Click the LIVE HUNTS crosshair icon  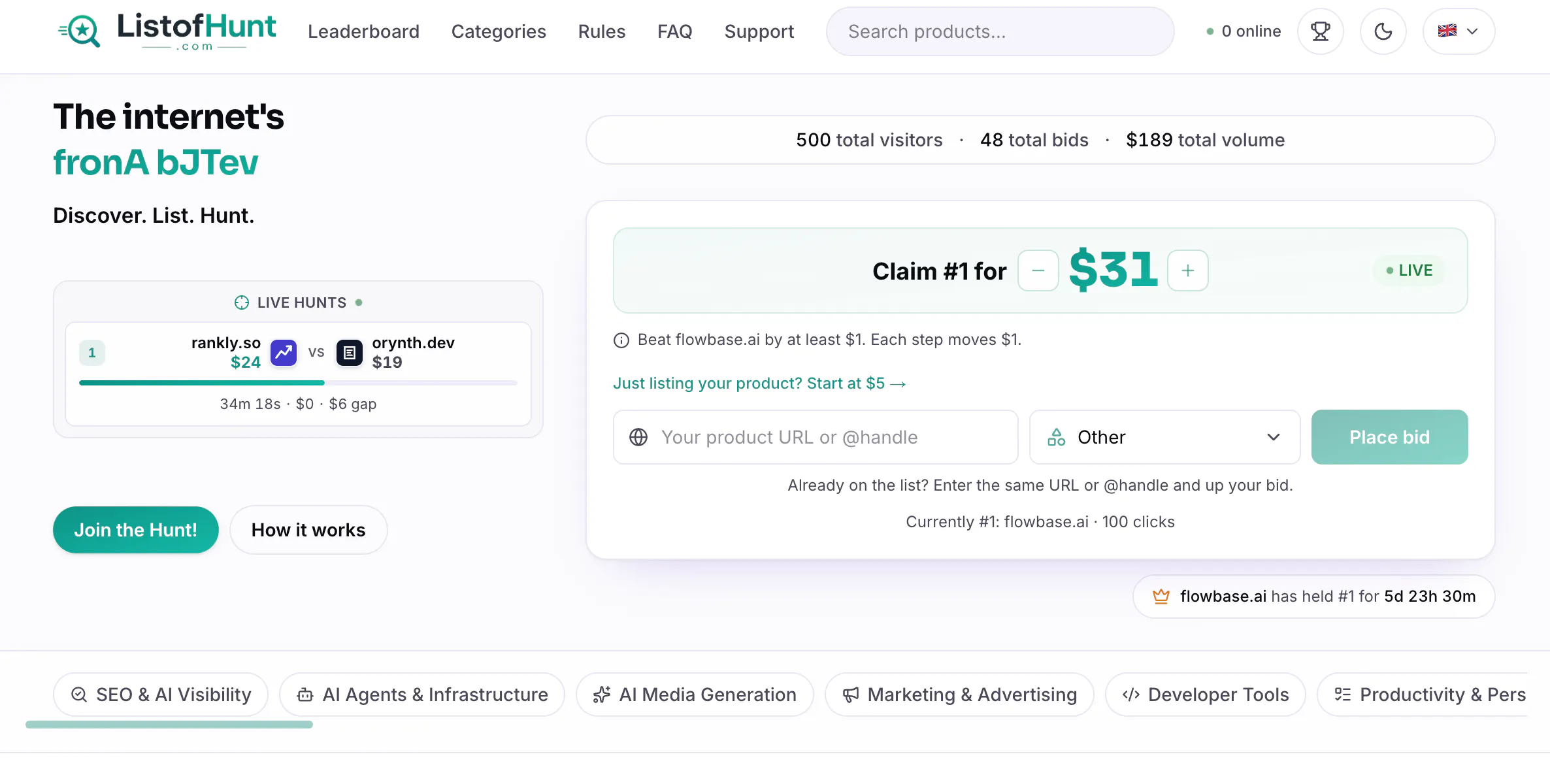click(242, 302)
